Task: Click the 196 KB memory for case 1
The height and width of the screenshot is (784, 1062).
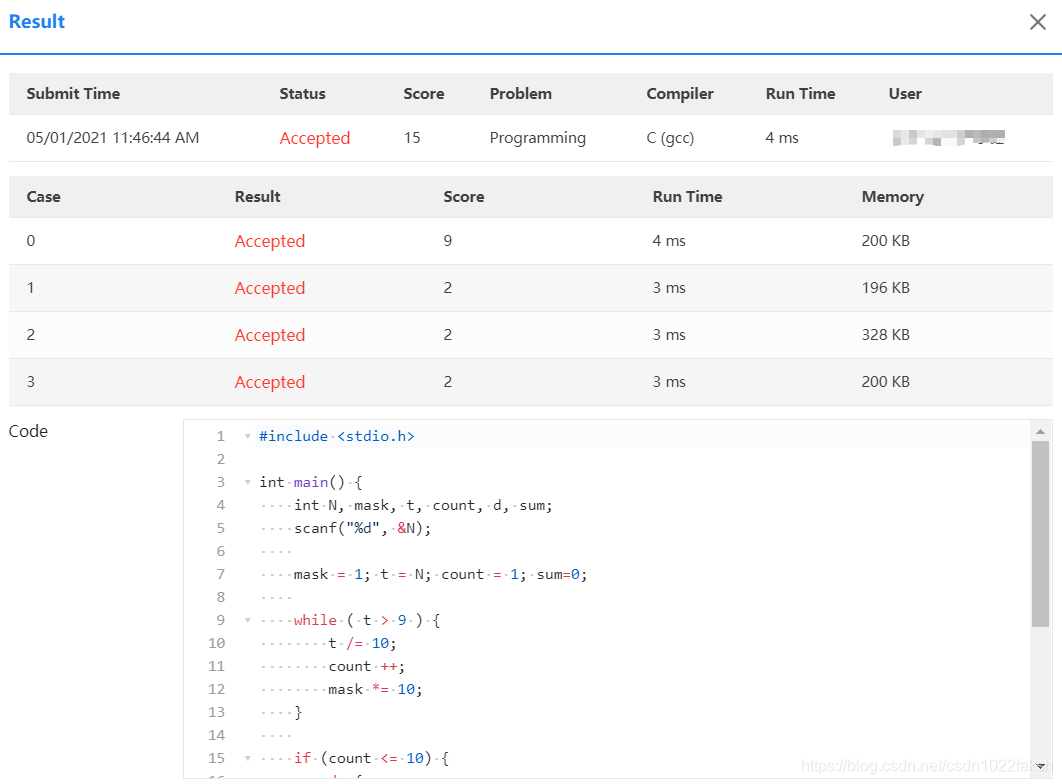Action: click(x=885, y=287)
